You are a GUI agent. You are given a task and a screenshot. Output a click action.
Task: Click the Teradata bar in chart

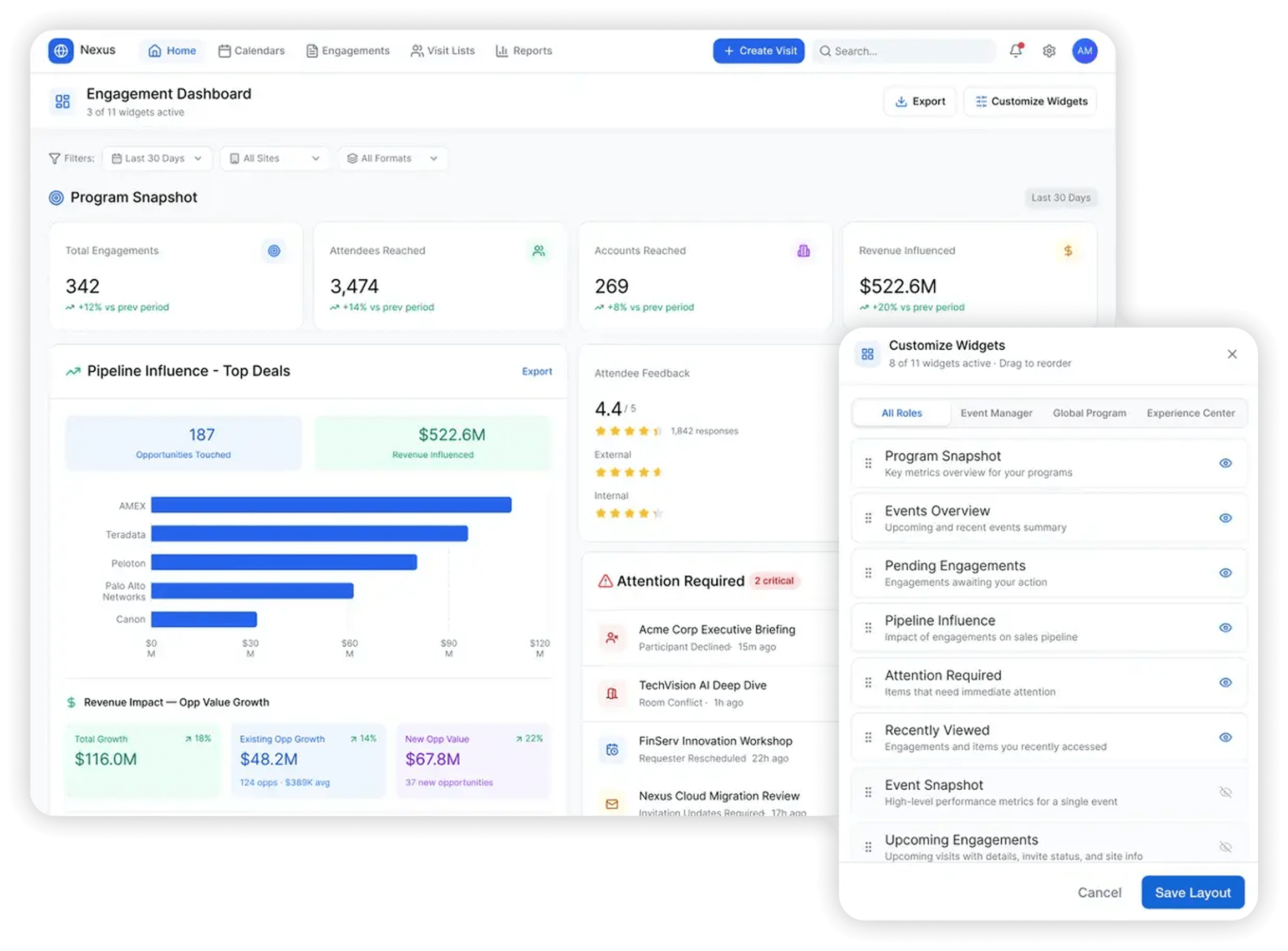[x=310, y=534]
